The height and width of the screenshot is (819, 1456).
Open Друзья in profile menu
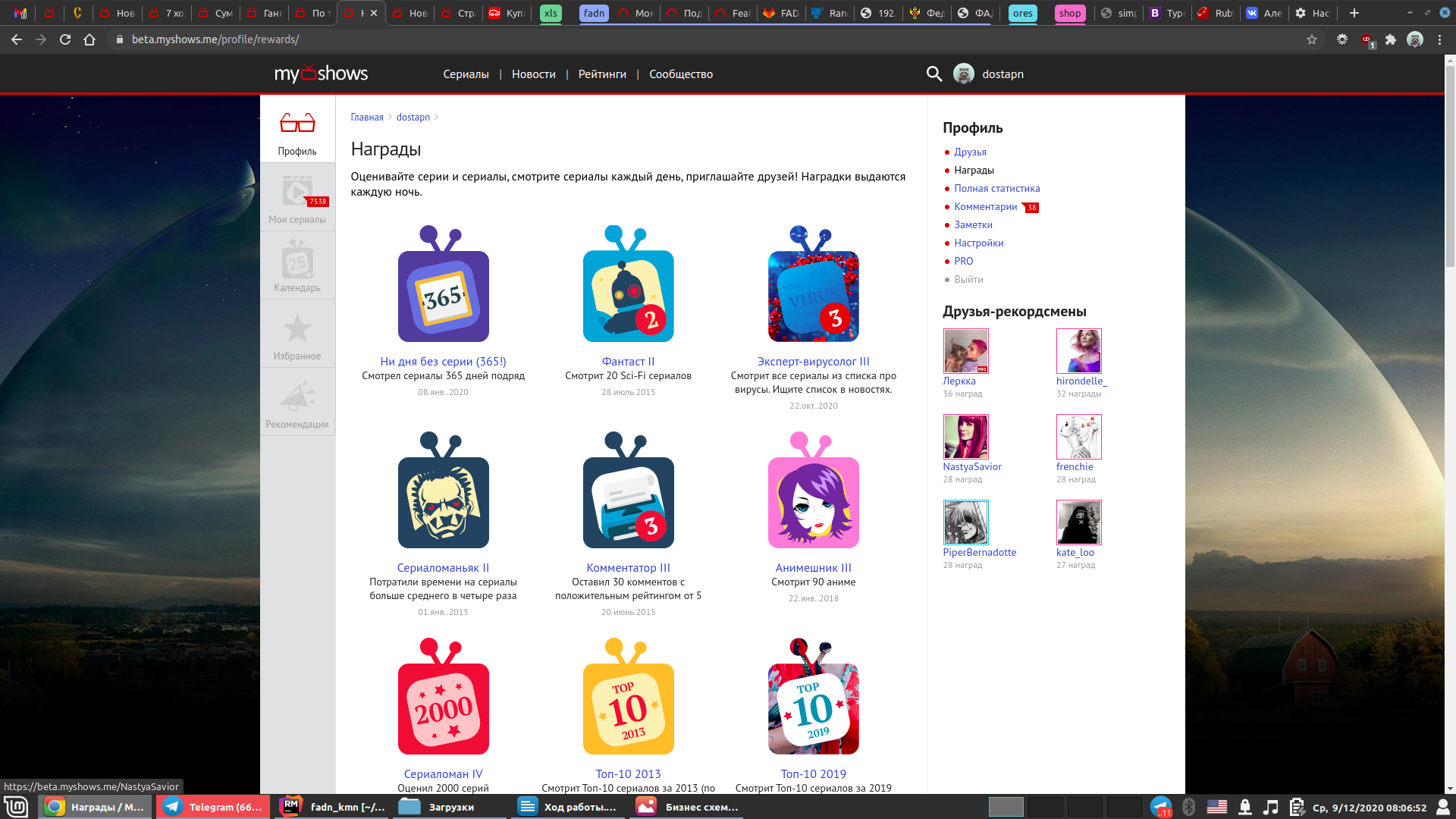pos(970,152)
